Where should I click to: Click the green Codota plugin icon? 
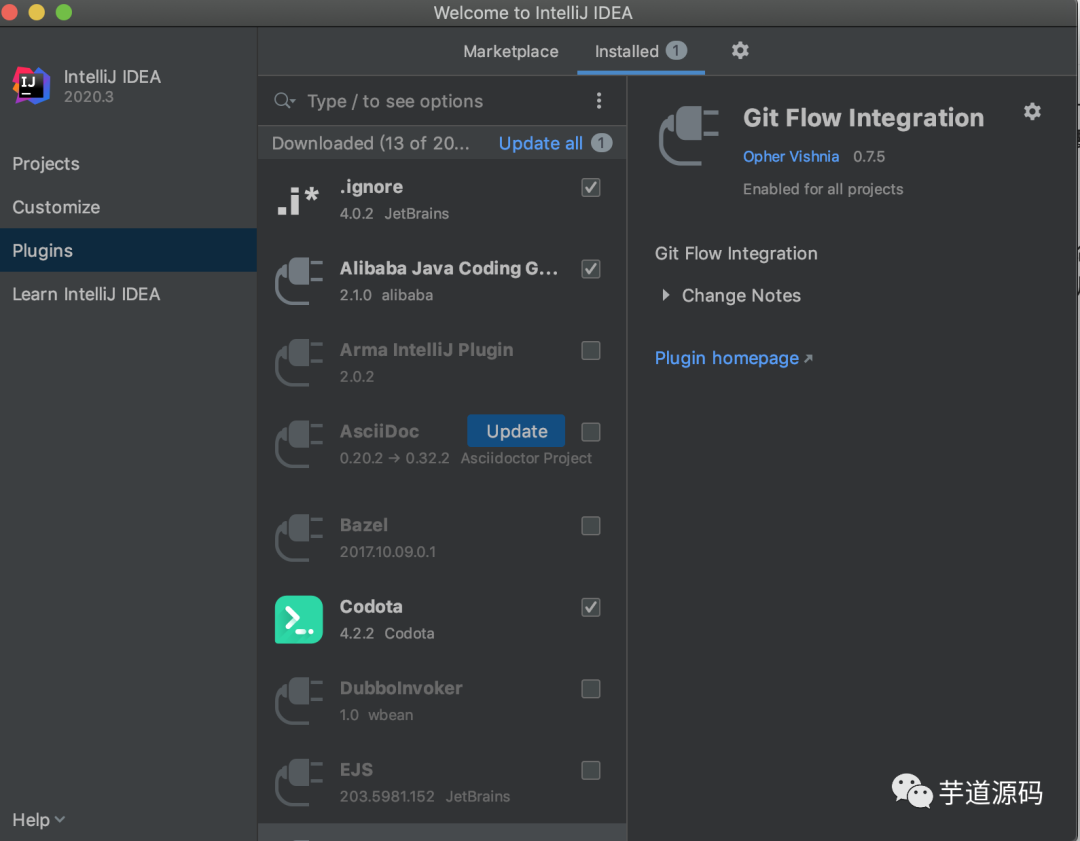298,619
